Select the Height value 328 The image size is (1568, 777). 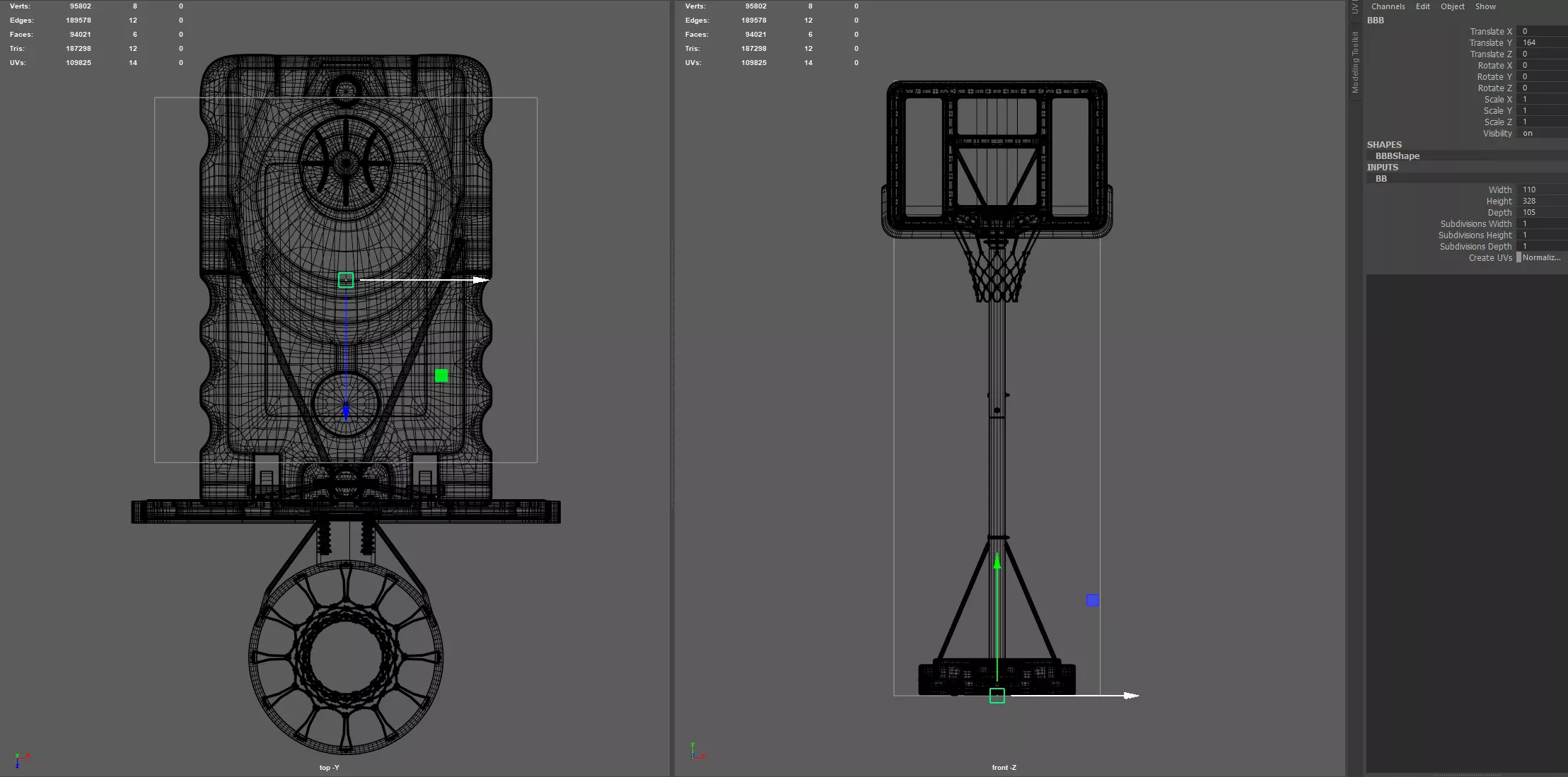coord(1542,201)
